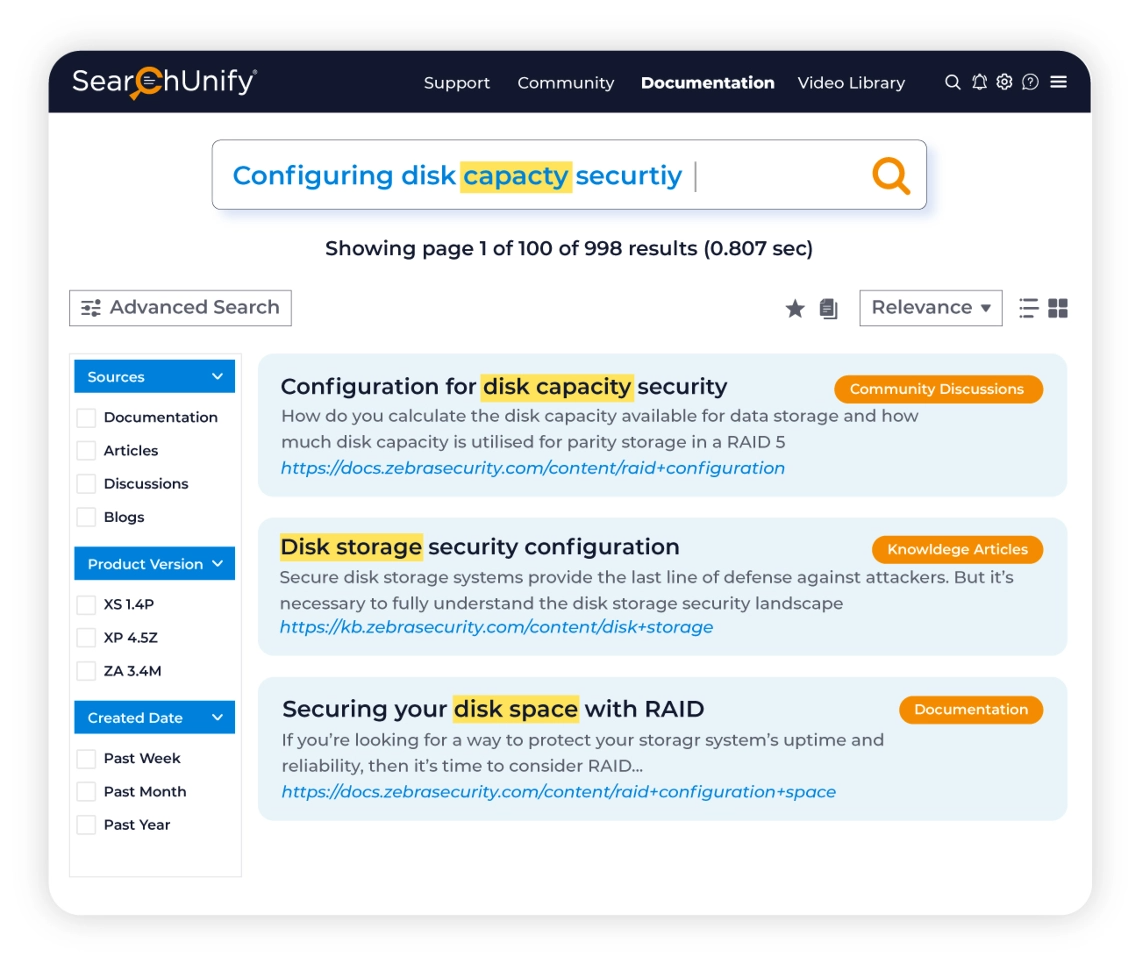Tick the Past Month date filter
The image size is (1140, 964).
pos(87,792)
